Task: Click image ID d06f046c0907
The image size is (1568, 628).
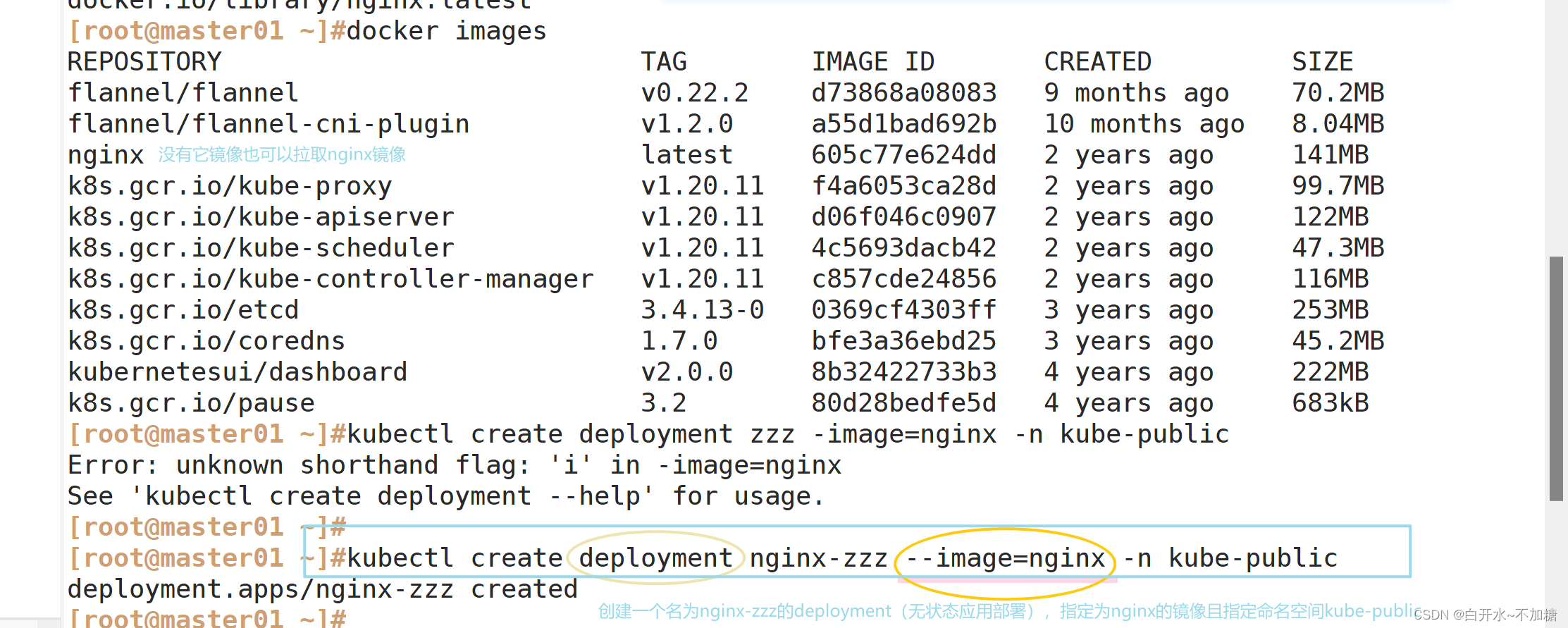Action: (904, 217)
